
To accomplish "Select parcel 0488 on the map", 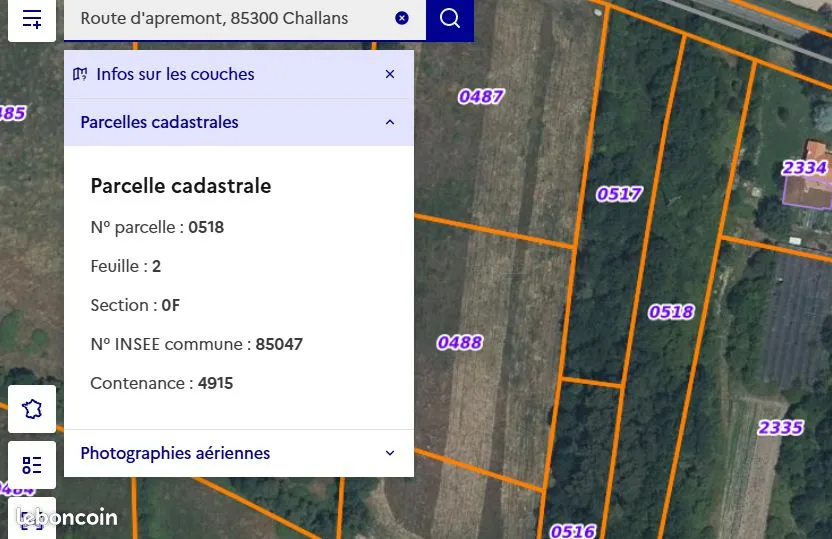I will (x=460, y=342).
